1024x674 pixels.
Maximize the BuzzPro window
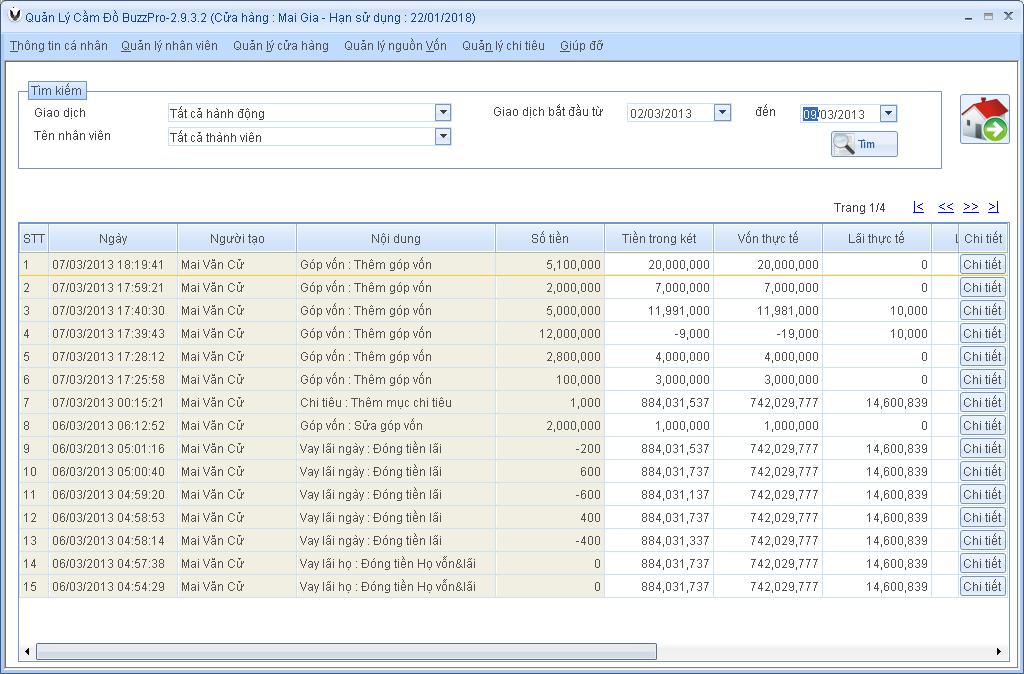point(988,16)
